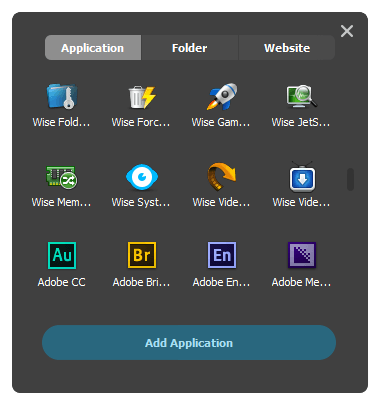380x405 pixels.
Task: Click the 'Wise Forc...' label
Action: coord(141,122)
